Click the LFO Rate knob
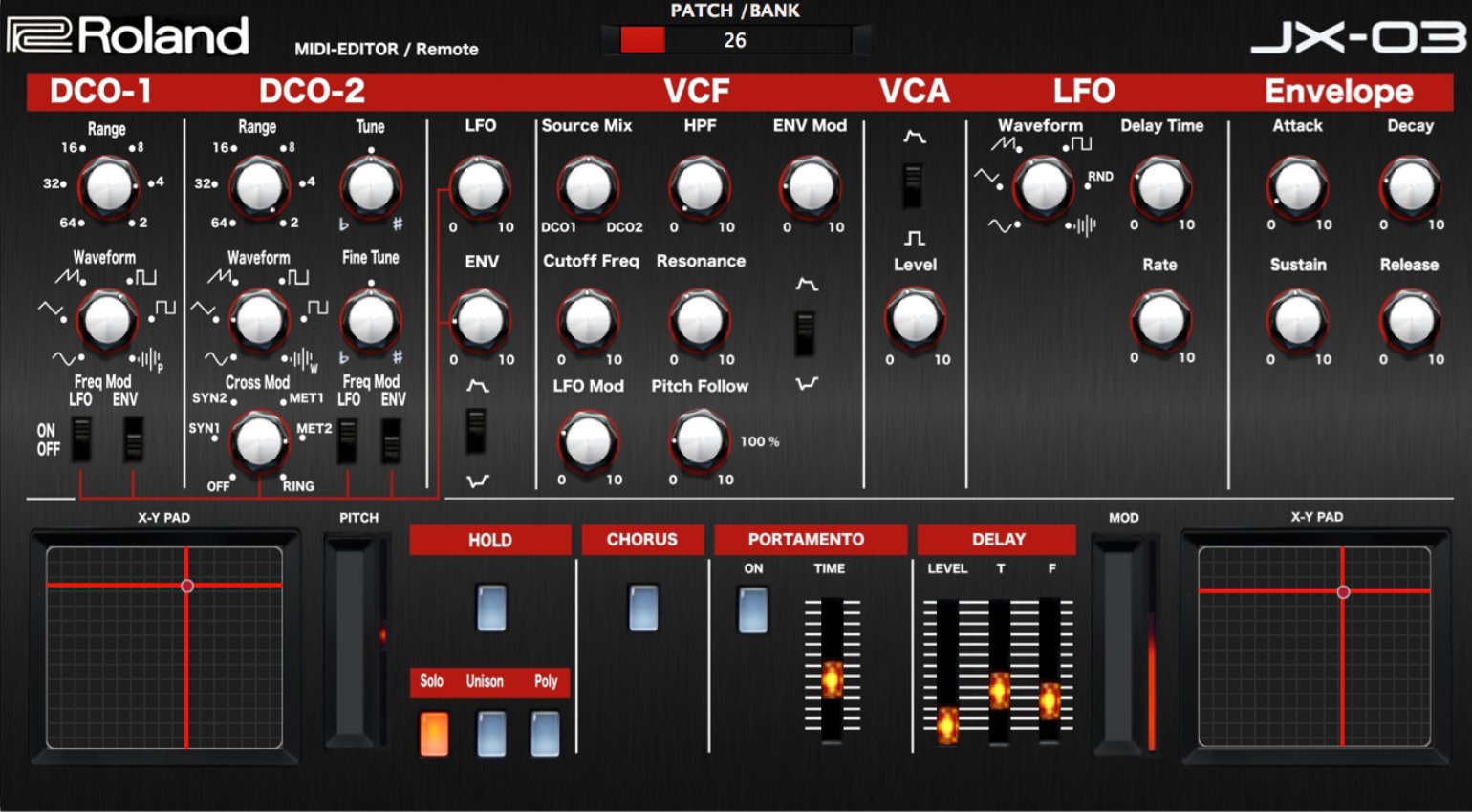 coord(1160,319)
